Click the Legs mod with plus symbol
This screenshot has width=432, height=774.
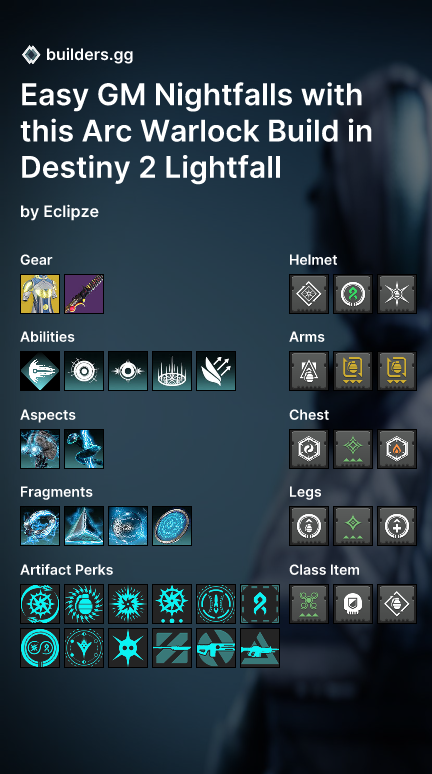click(x=397, y=526)
